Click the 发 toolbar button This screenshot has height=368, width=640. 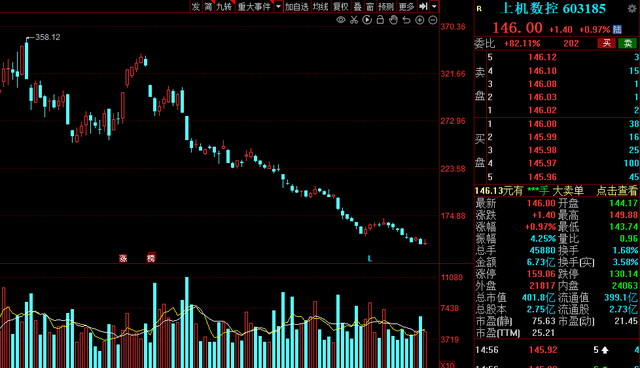pos(196,6)
